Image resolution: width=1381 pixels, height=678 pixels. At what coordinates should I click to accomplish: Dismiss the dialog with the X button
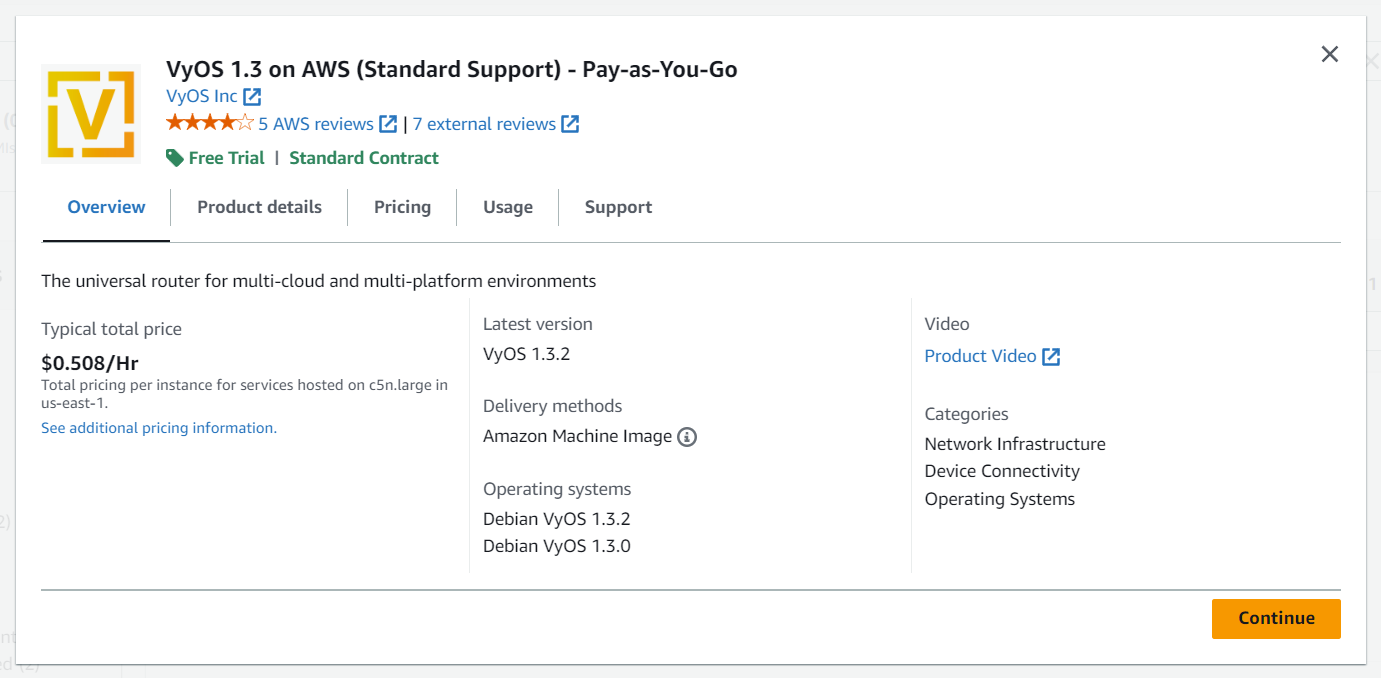coord(1329,54)
